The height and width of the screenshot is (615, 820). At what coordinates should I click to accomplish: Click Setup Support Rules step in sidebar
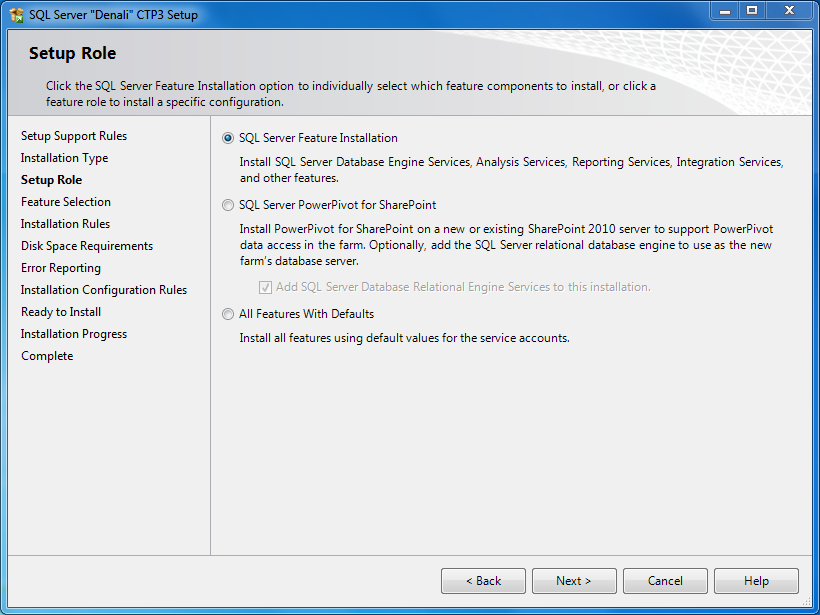74,136
